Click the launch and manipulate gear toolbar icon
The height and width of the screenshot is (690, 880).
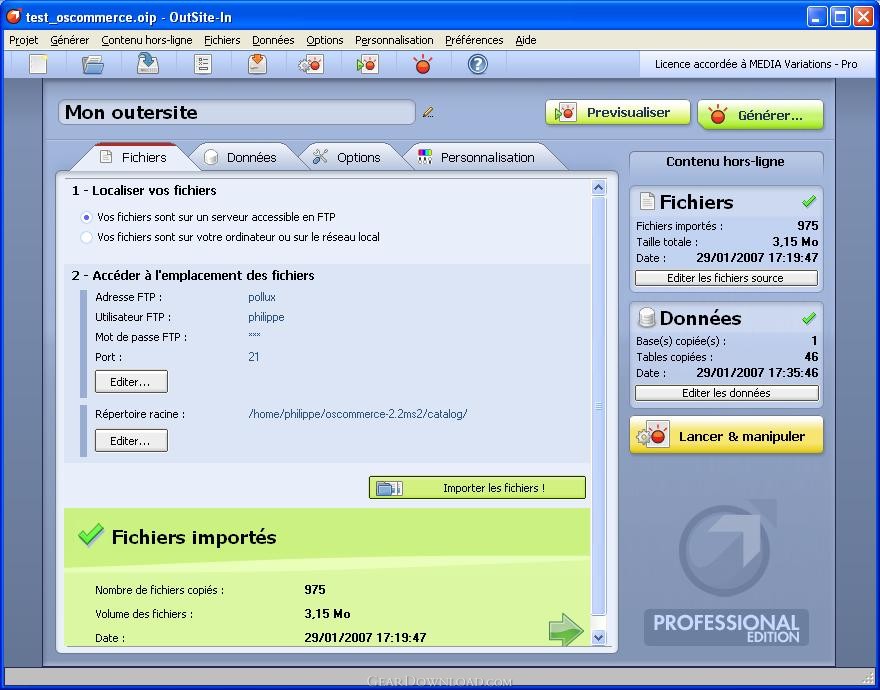coord(311,64)
